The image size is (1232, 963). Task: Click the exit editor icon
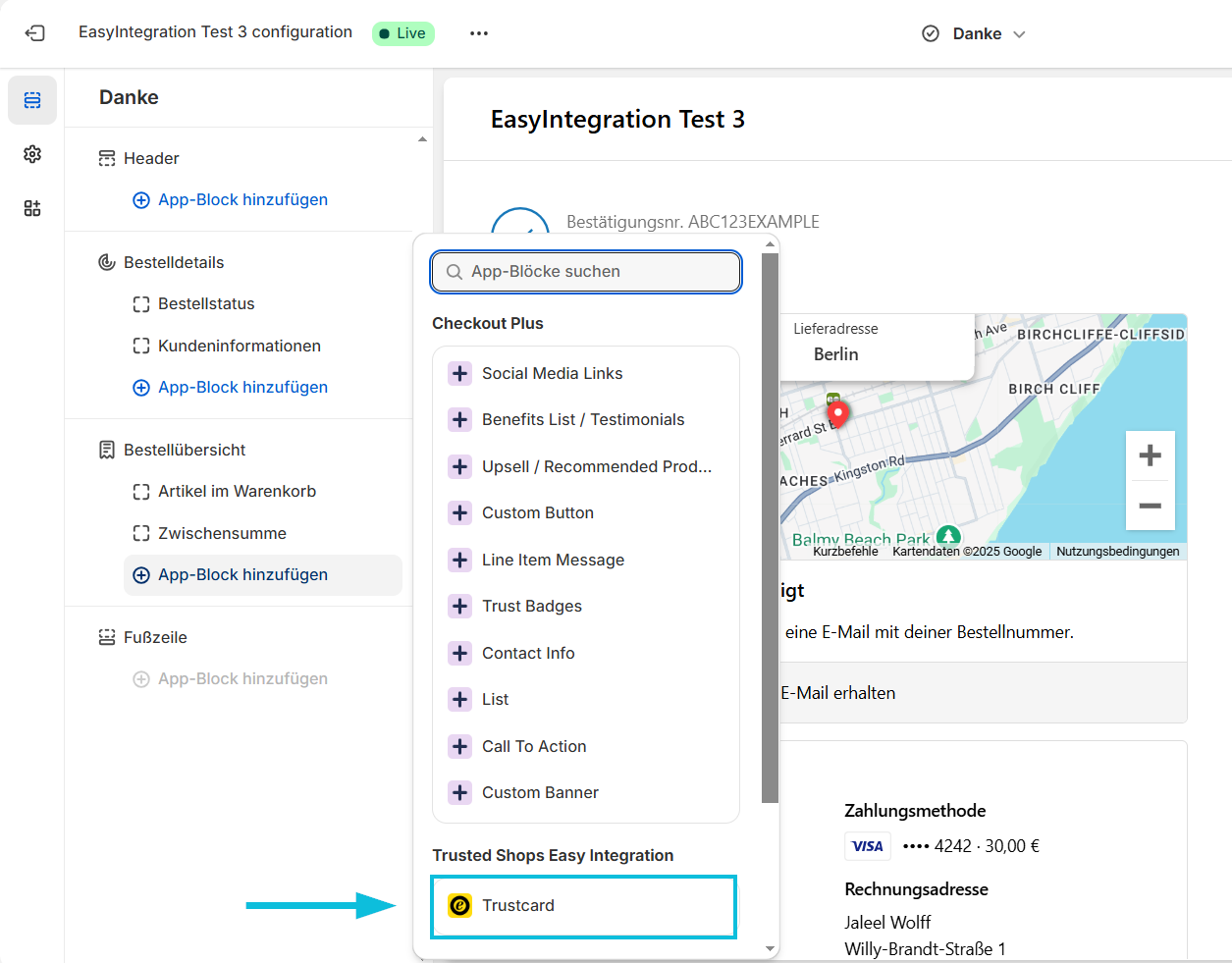(x=34, y=33)
